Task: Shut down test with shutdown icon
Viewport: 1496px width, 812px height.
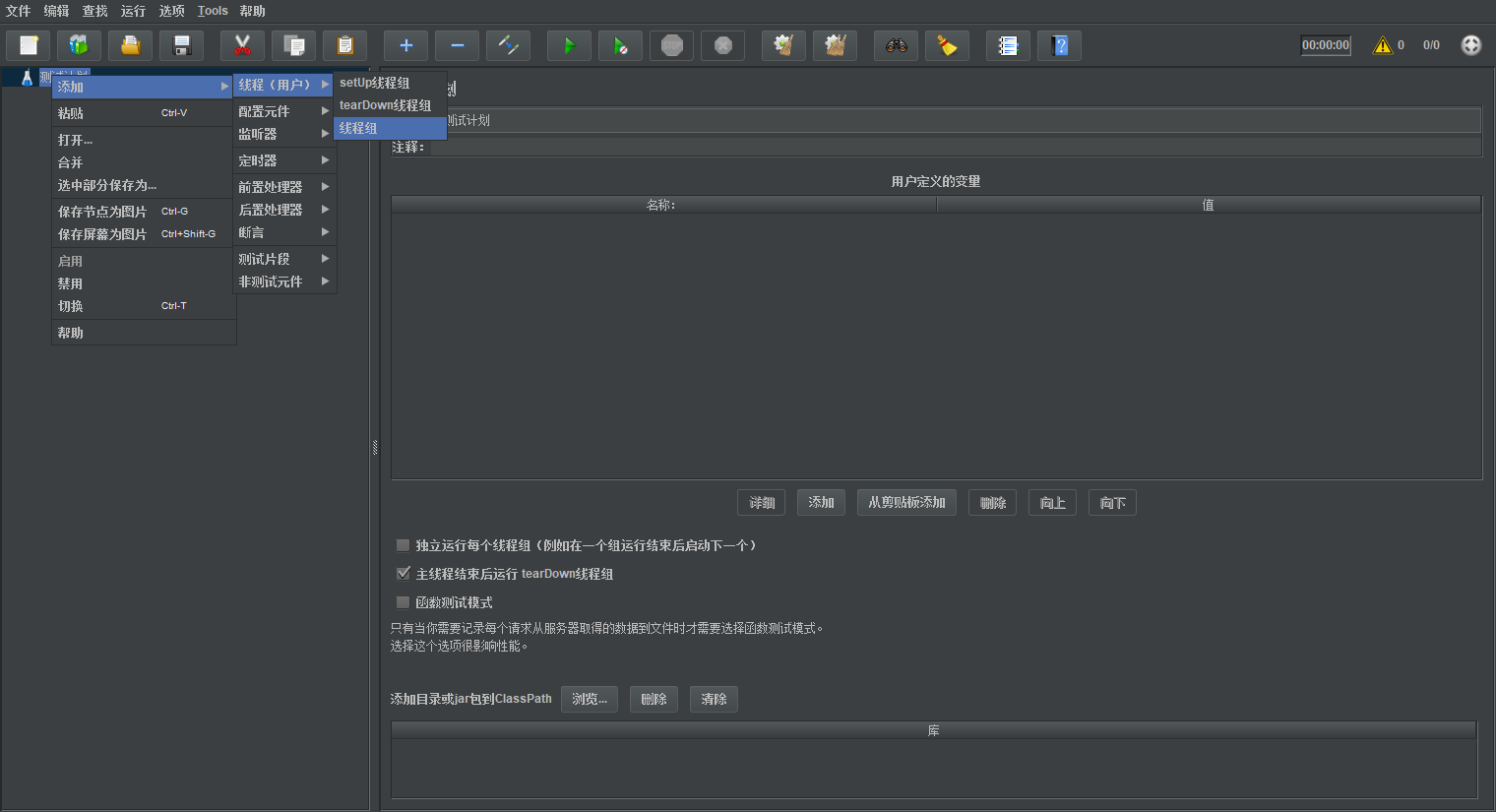Action: (722, 45)
